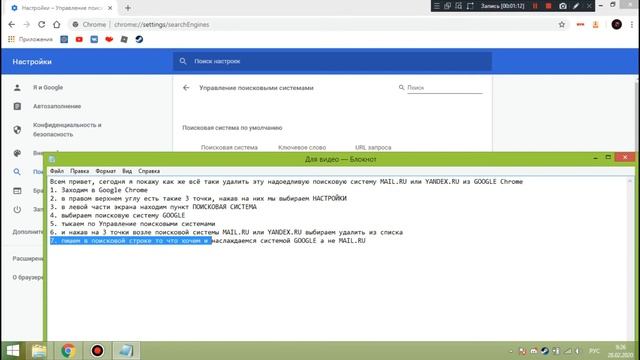Open the red heart bookmark
Screen dimensions: 640x360
coord(109,39)
